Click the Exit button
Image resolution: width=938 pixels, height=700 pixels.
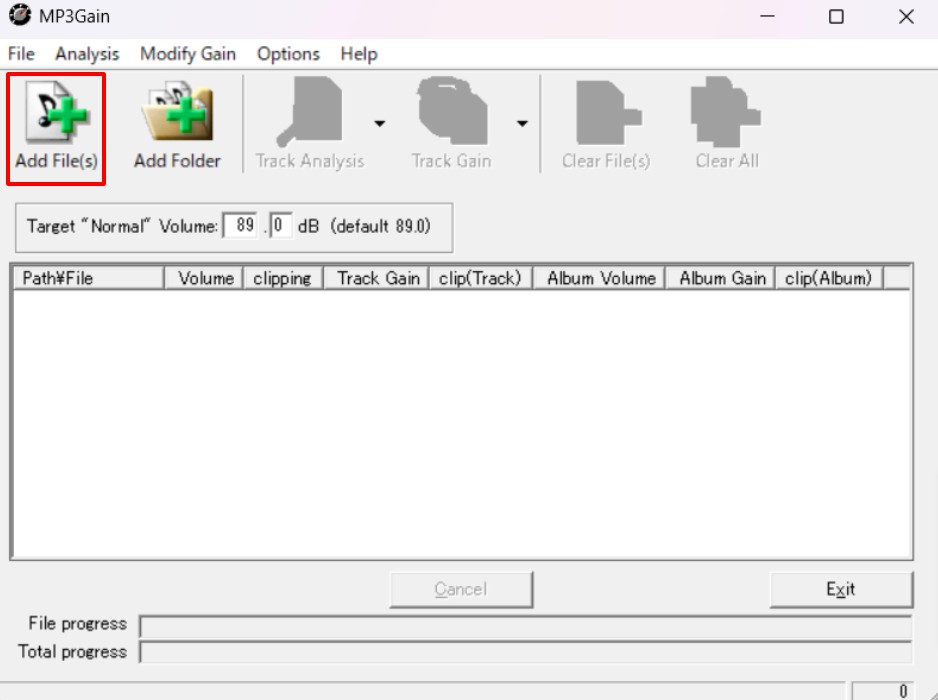coord(841,589)
